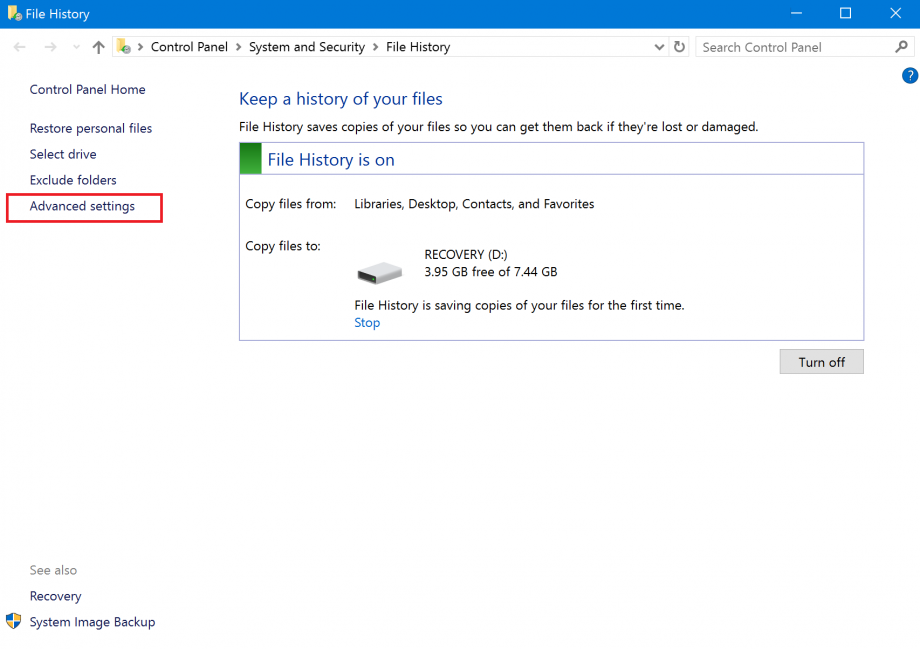Expand the forward history chevron
The image size is (920, 649).
75,47
